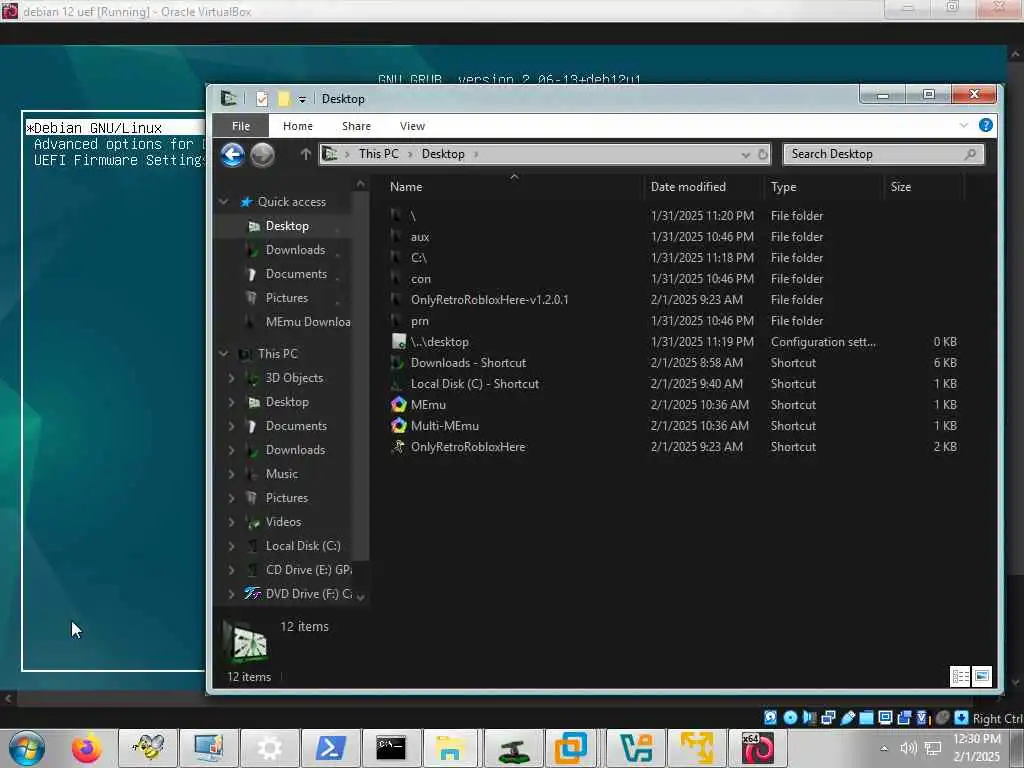
Task: Click This PC in the address breadcrumb
Action: 379,154
